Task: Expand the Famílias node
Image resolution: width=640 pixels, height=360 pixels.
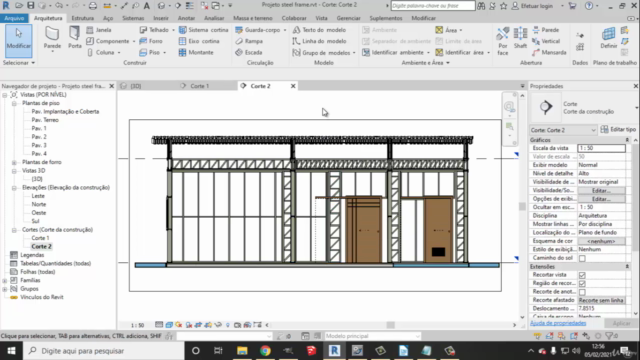Action: [5, 280]
